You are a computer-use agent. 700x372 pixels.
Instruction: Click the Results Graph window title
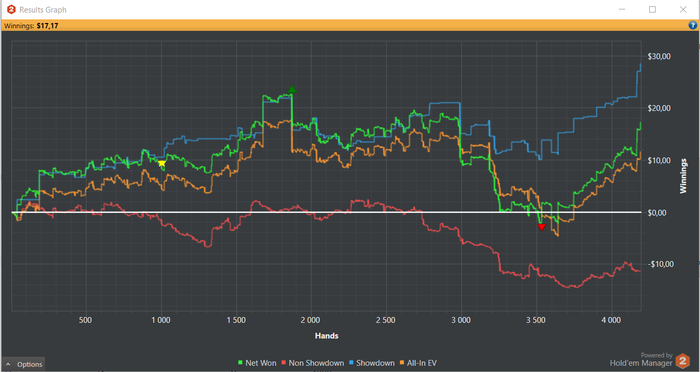tap(43, 9)
